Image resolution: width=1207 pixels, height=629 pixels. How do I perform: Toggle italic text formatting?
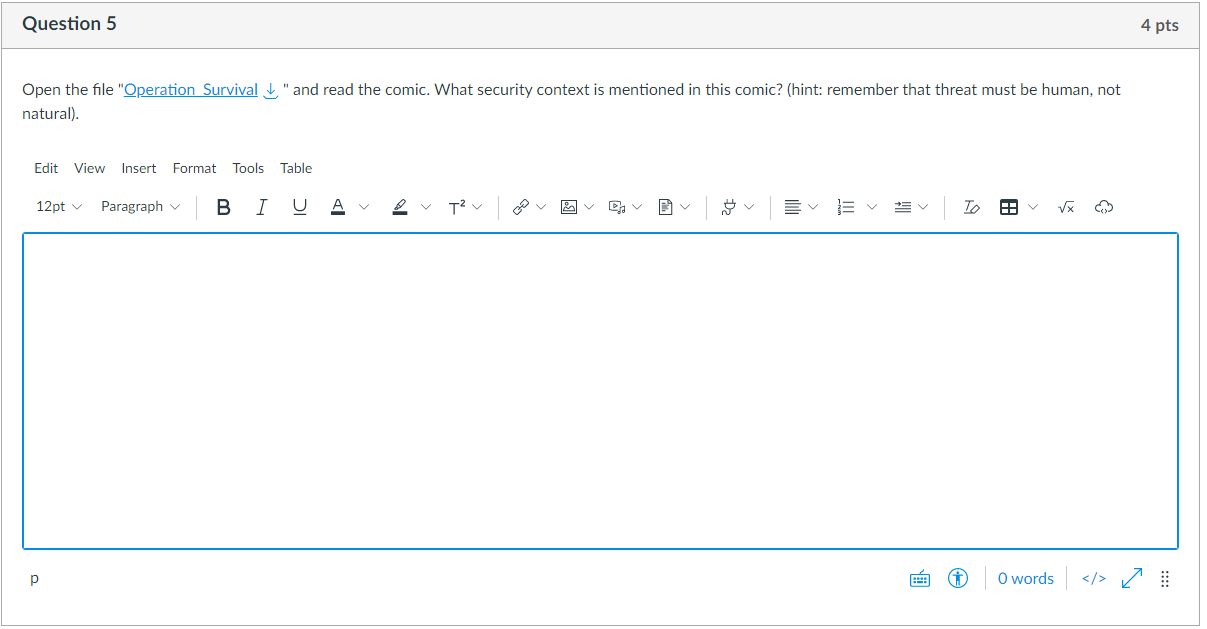point(261,207)
